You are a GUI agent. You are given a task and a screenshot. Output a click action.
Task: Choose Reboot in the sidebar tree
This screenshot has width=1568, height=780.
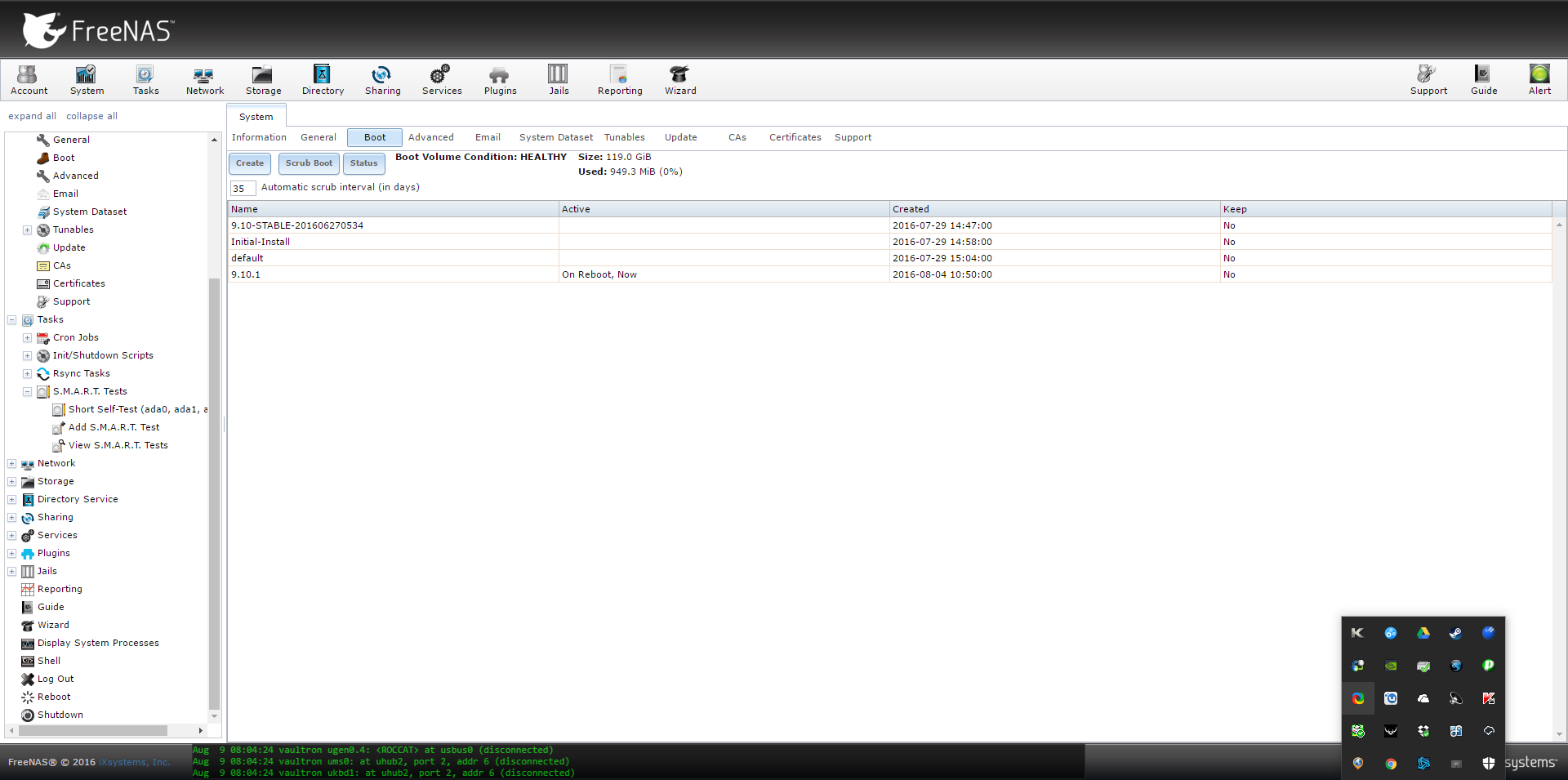click(x=54, y=697)
